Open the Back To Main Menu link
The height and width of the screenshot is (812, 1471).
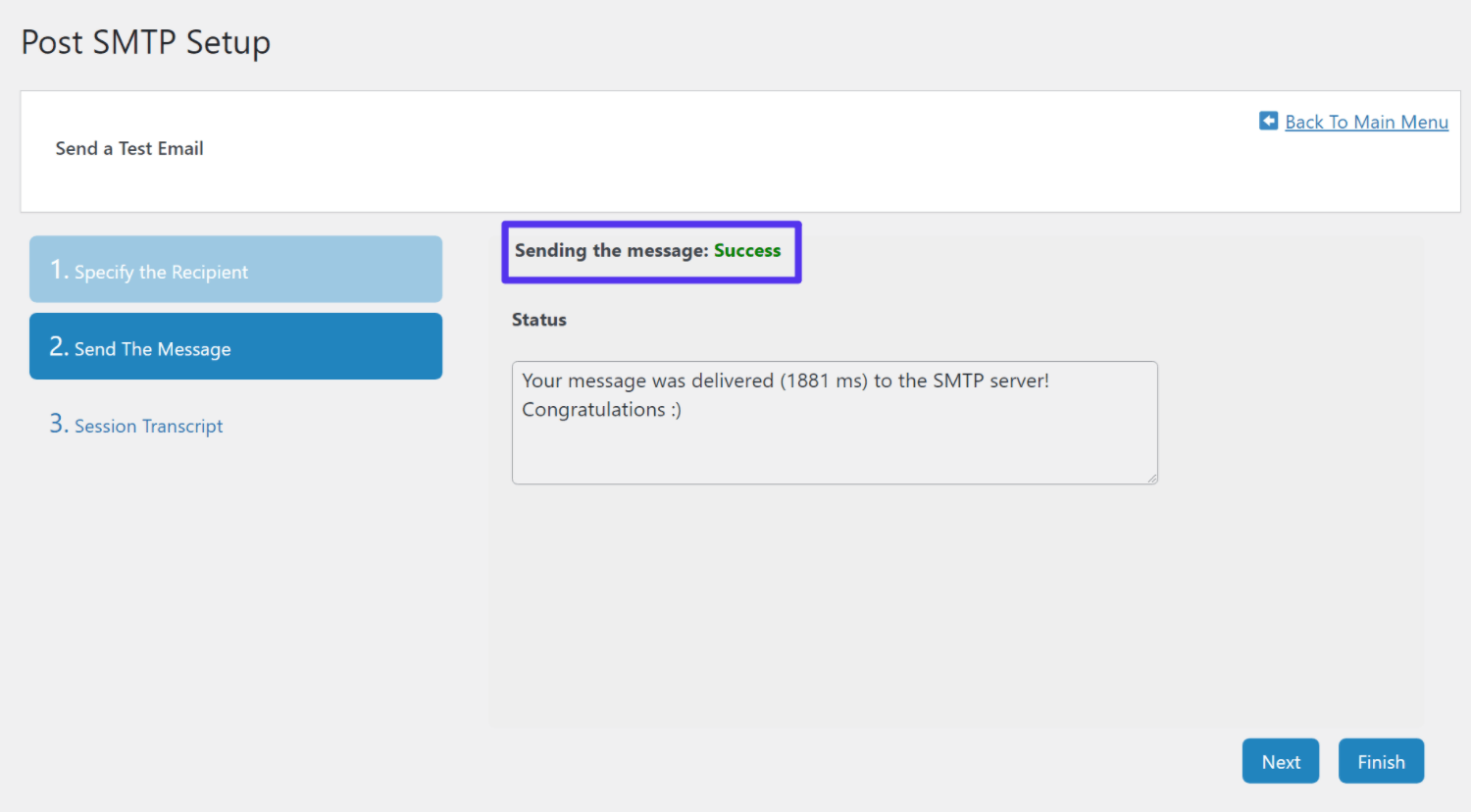pyautogui.click(x=1365, y=122)
